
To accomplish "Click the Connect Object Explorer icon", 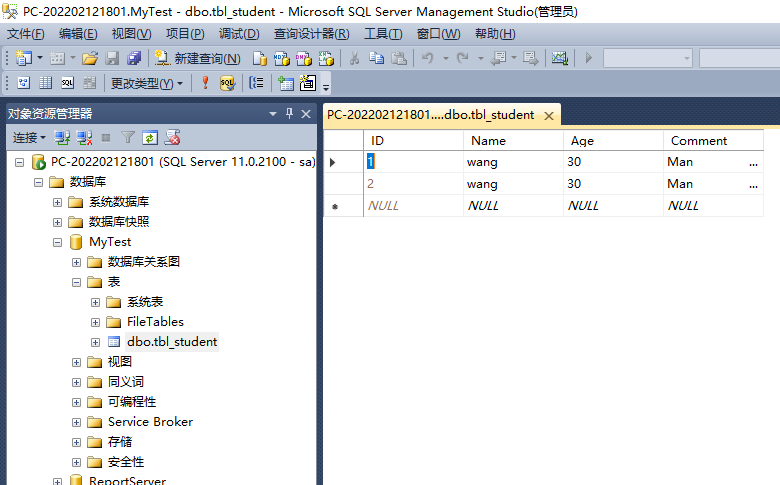I will click(x=62, y=138).
